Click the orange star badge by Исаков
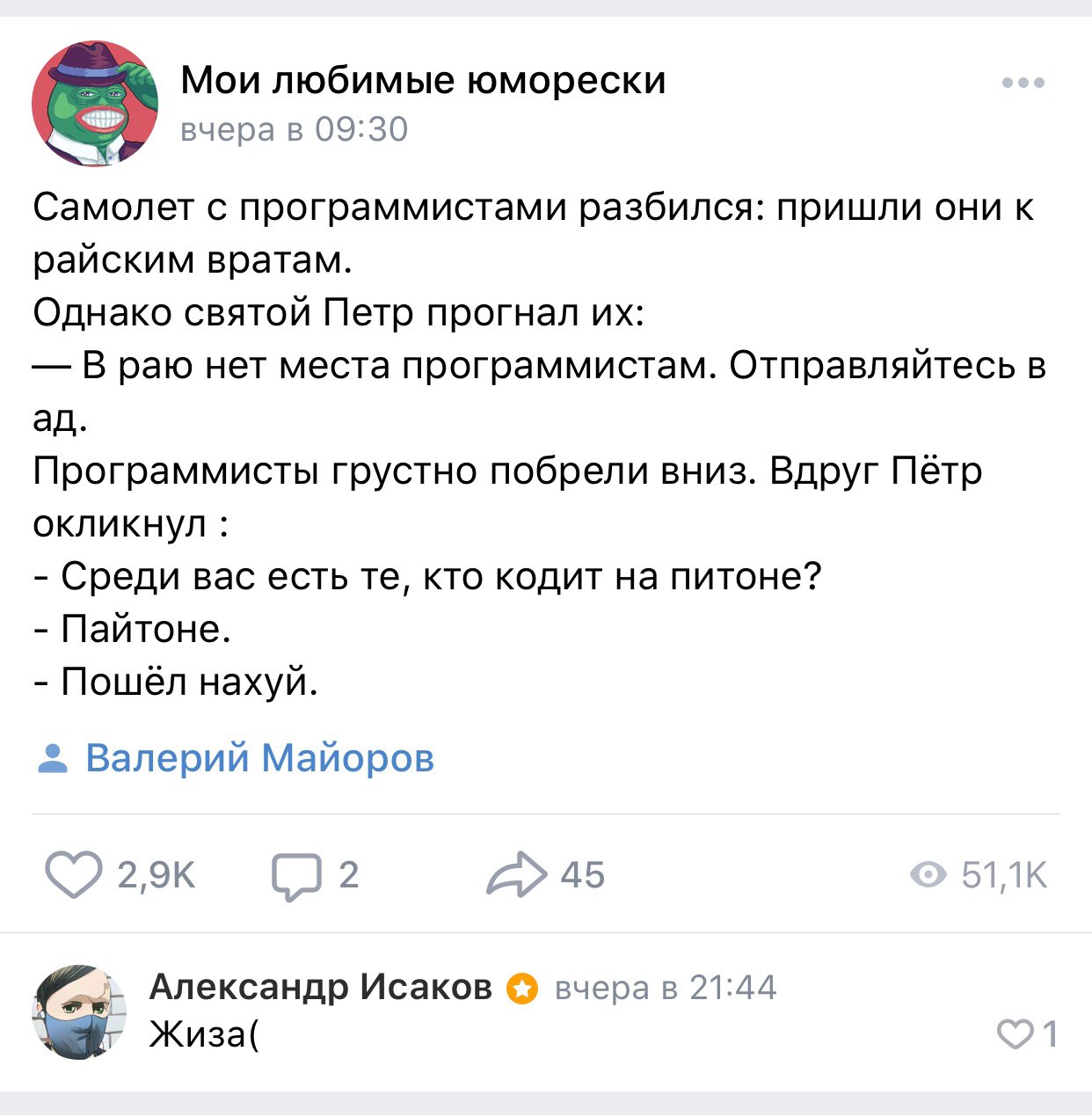The height and width of the screenshot is (1117, 1092). 521,989
